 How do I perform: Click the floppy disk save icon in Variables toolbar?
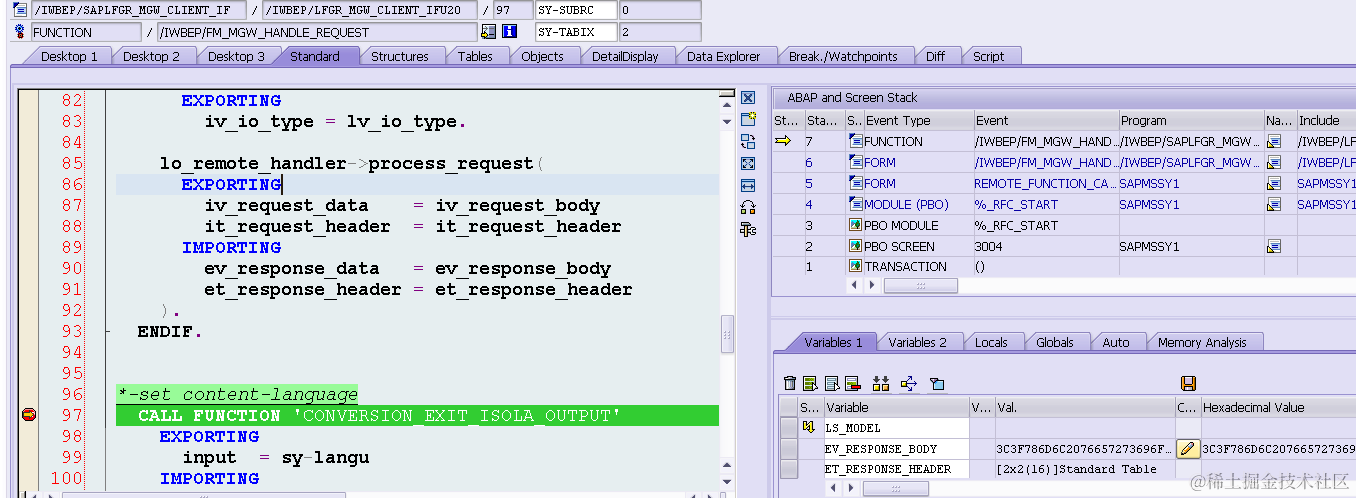coord(1188,383)
